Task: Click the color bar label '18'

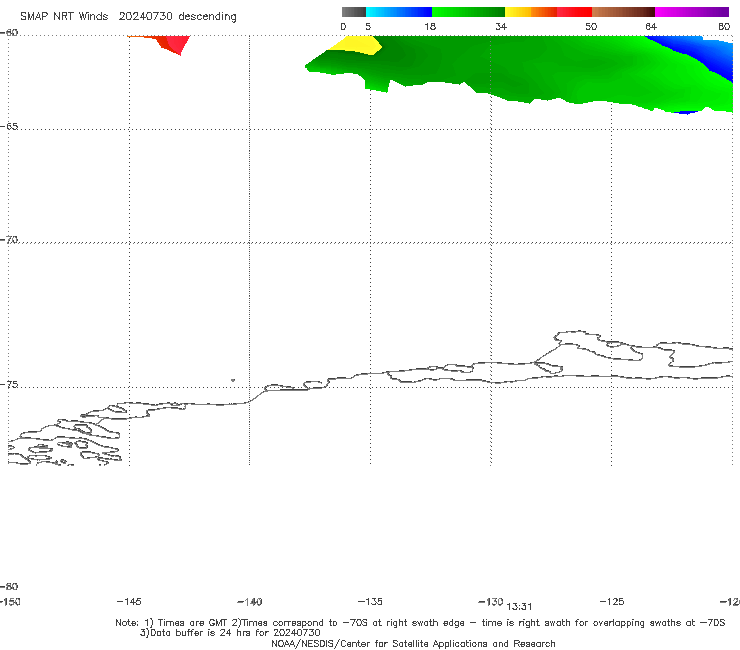Action: pyautogui.click(x=430, y=26)
